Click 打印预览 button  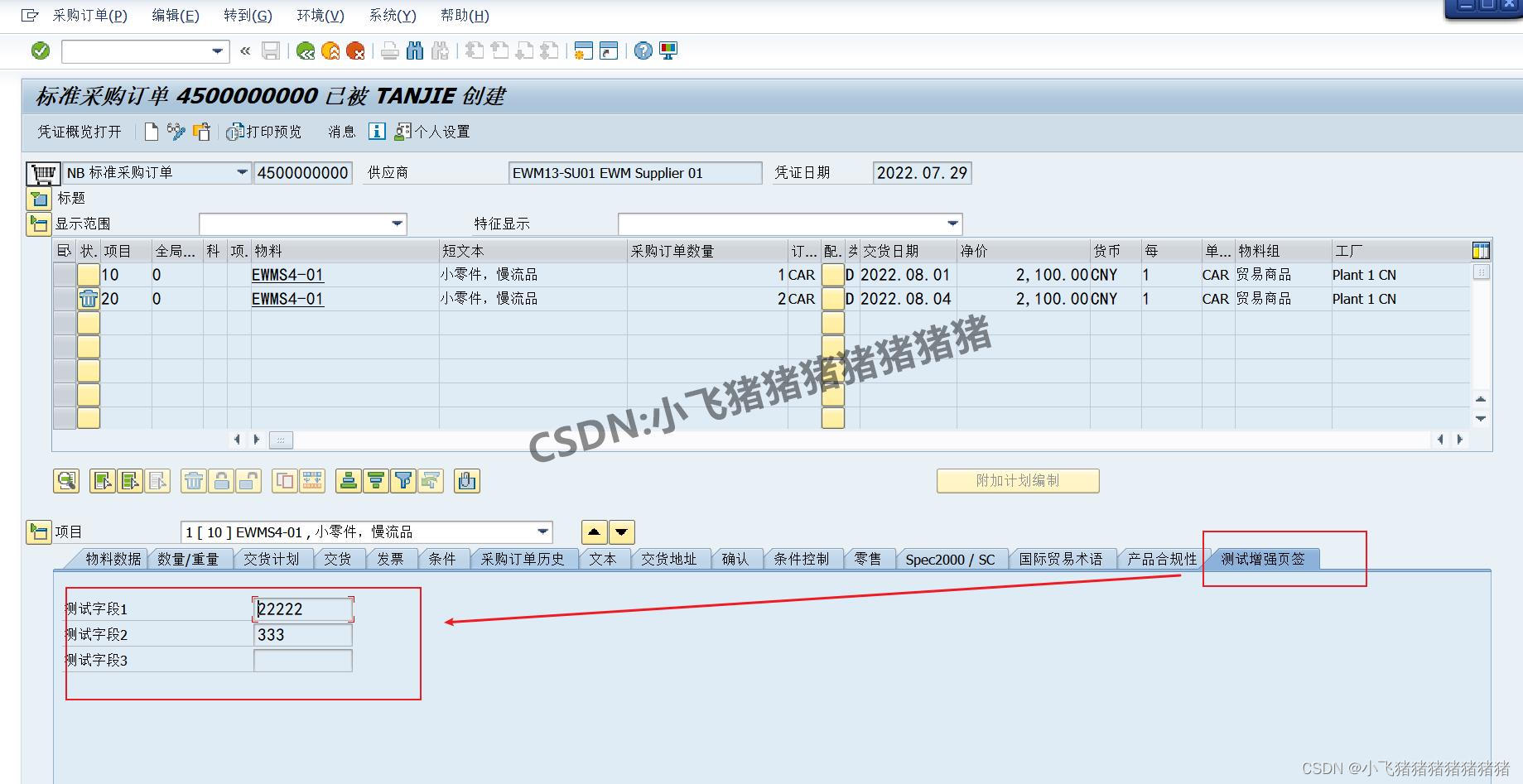click(x=263, y=132)
